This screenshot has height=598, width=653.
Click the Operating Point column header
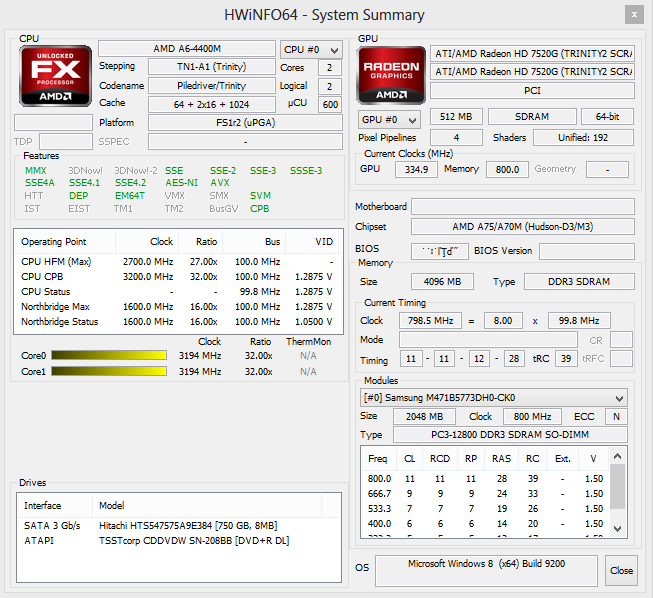pos(65,242)
